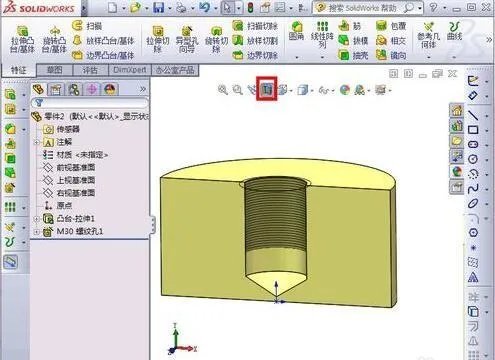Click the 旋转切除 revolved cut tool

(x=216, y=40)
